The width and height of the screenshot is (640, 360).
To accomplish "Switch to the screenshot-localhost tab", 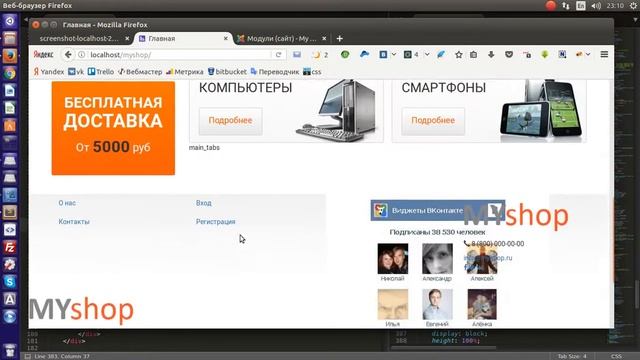I will click(79, 38).
